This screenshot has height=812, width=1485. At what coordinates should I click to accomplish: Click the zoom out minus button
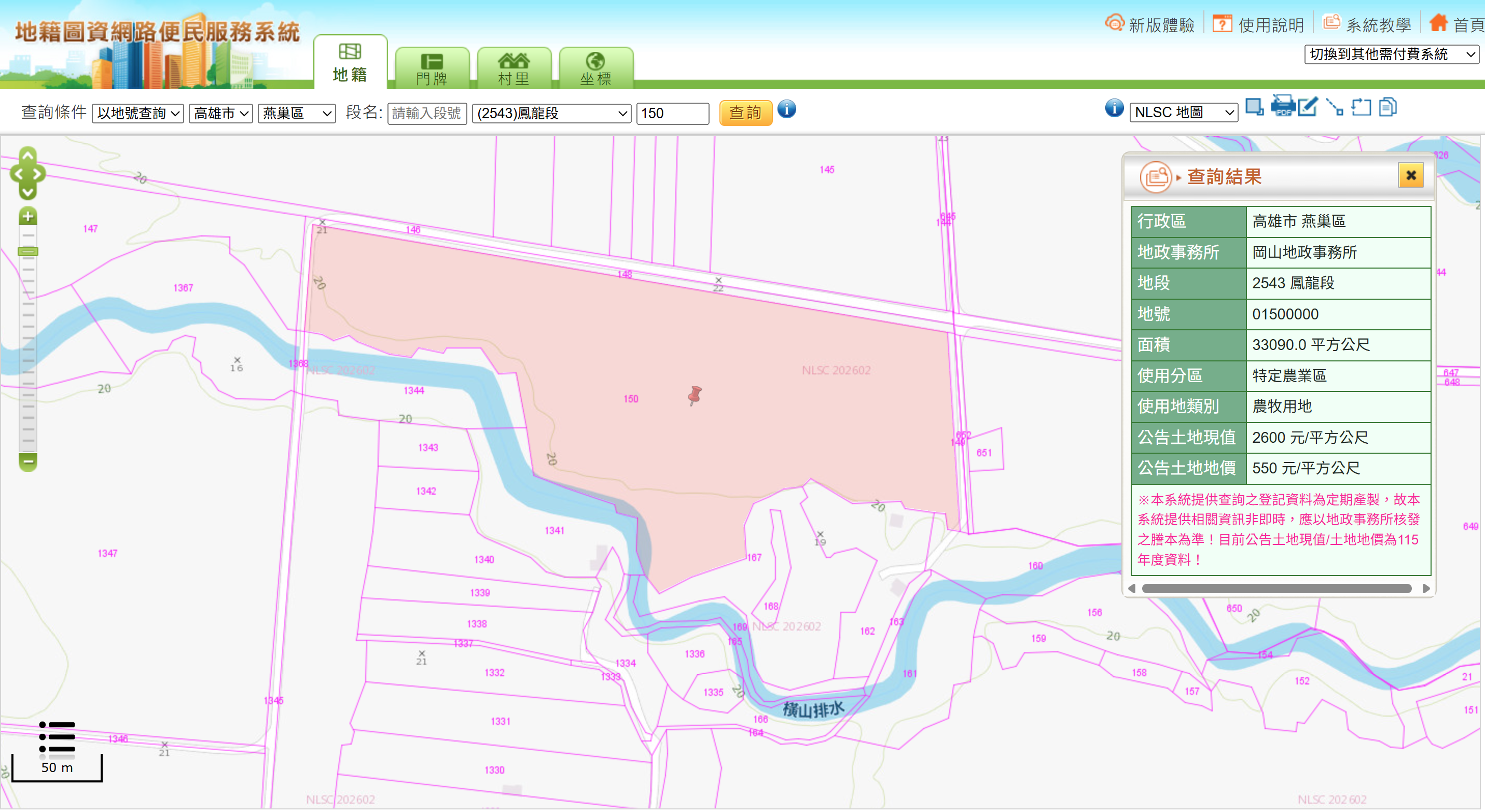27,461
